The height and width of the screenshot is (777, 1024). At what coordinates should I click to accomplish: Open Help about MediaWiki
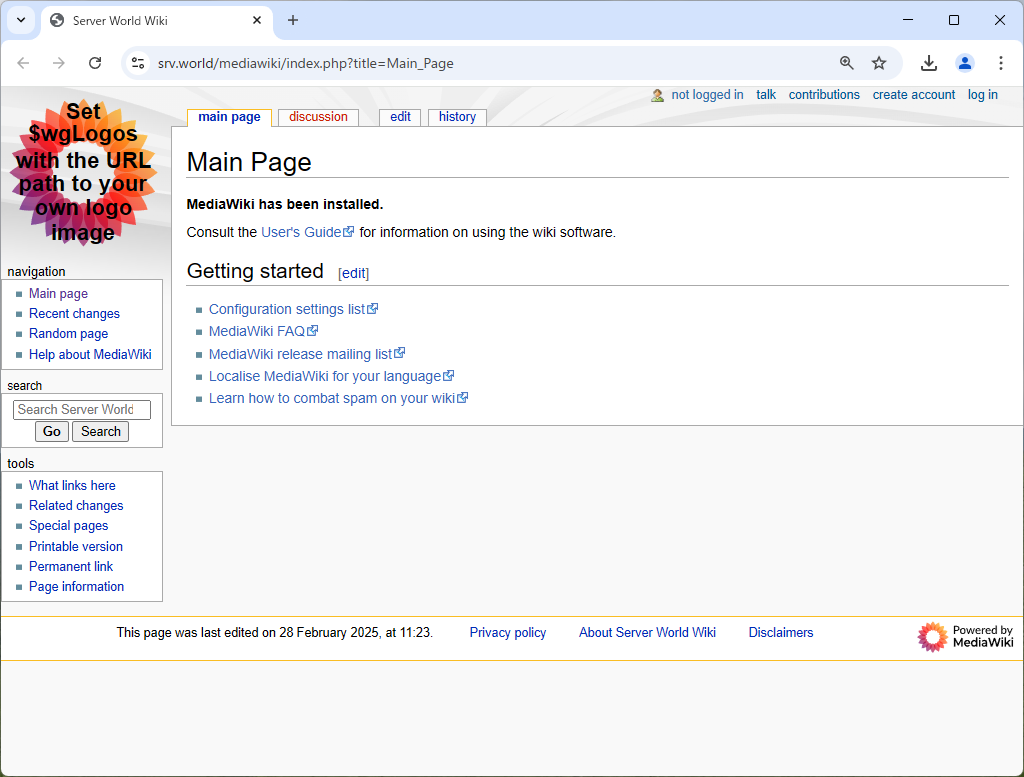(90, 355)
